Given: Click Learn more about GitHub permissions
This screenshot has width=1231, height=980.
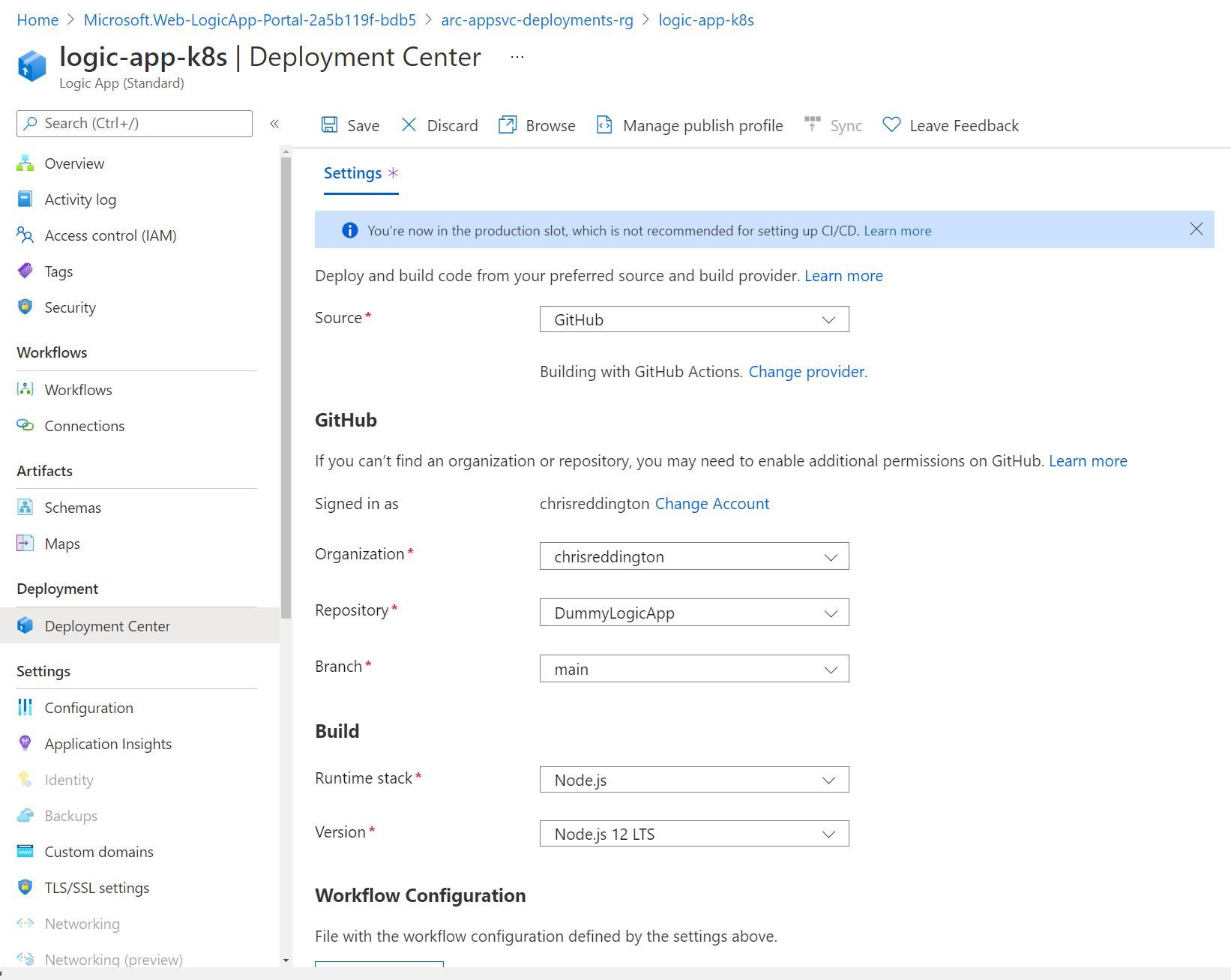Looking at the screenshot, I should tap(1088, 460).
